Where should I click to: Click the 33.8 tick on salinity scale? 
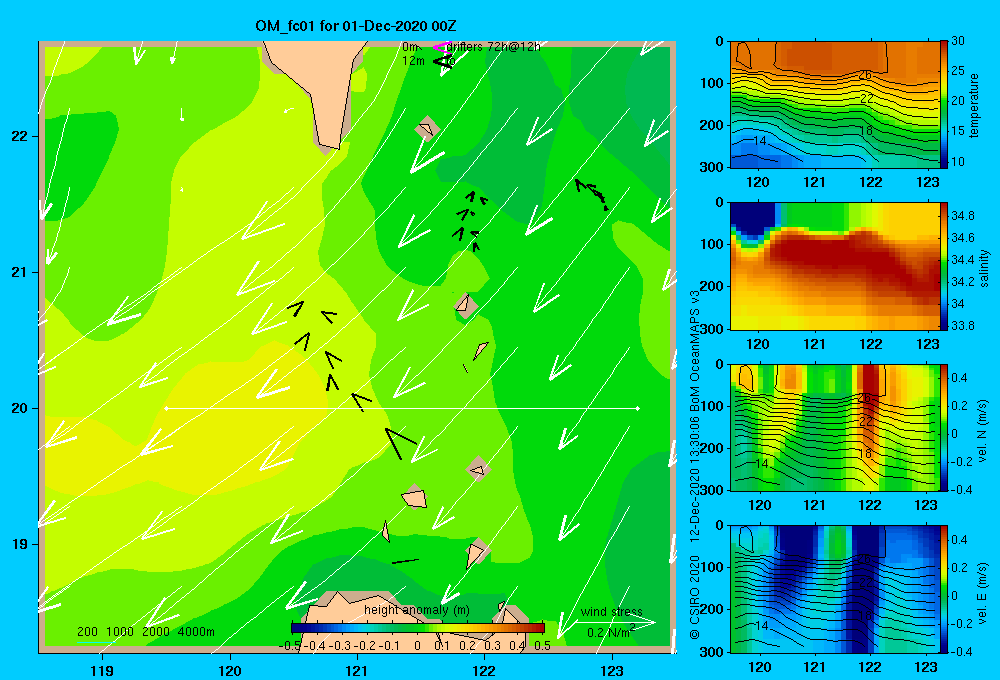[x=962, y=325]
